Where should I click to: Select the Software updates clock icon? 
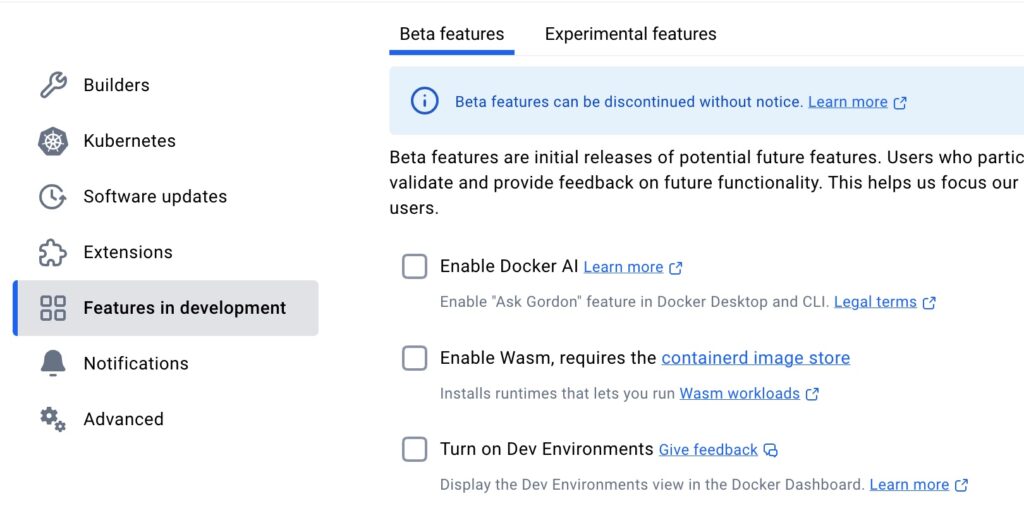point(53,196)
